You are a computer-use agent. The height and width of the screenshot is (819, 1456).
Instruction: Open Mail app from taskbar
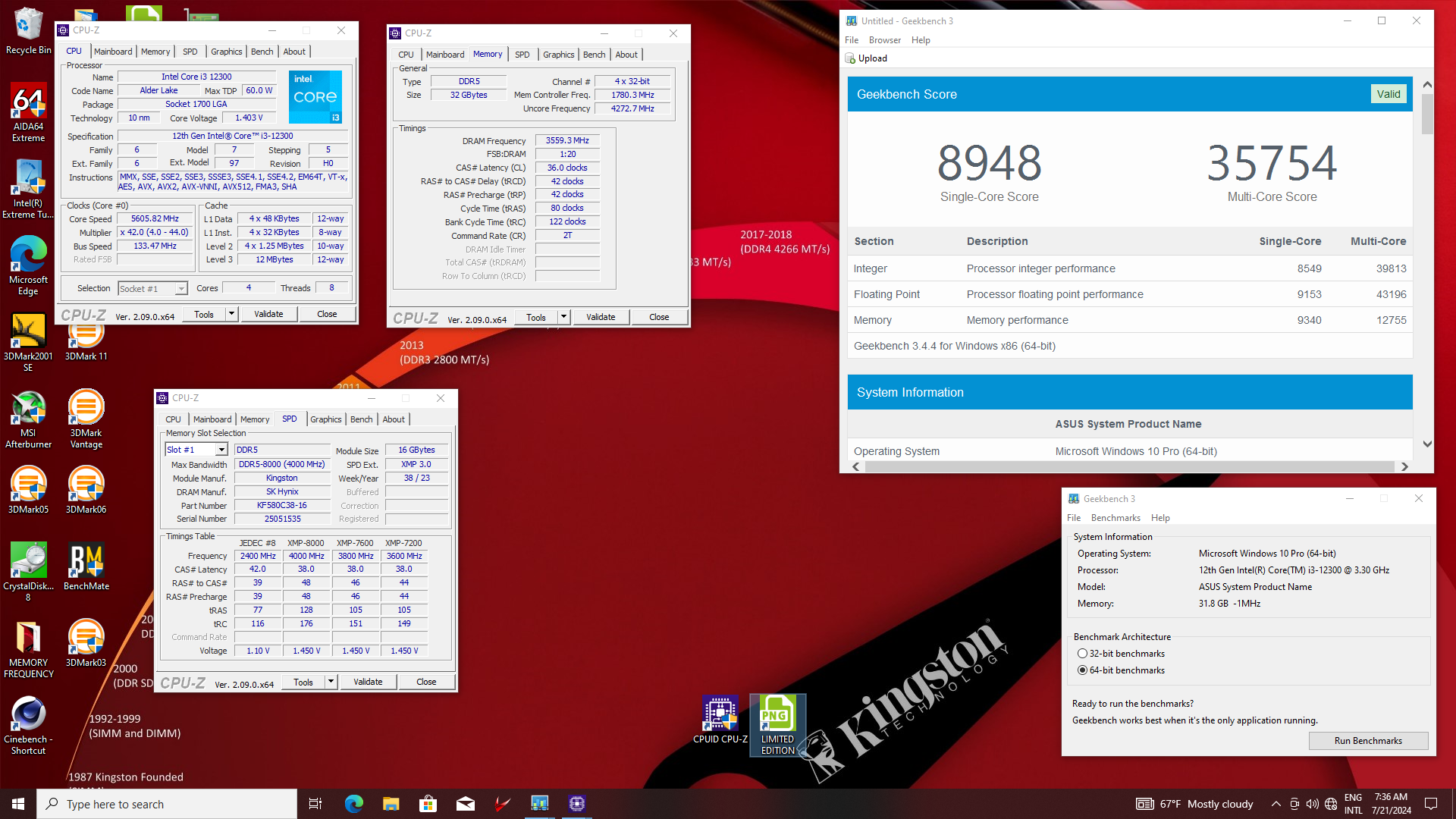465,804
